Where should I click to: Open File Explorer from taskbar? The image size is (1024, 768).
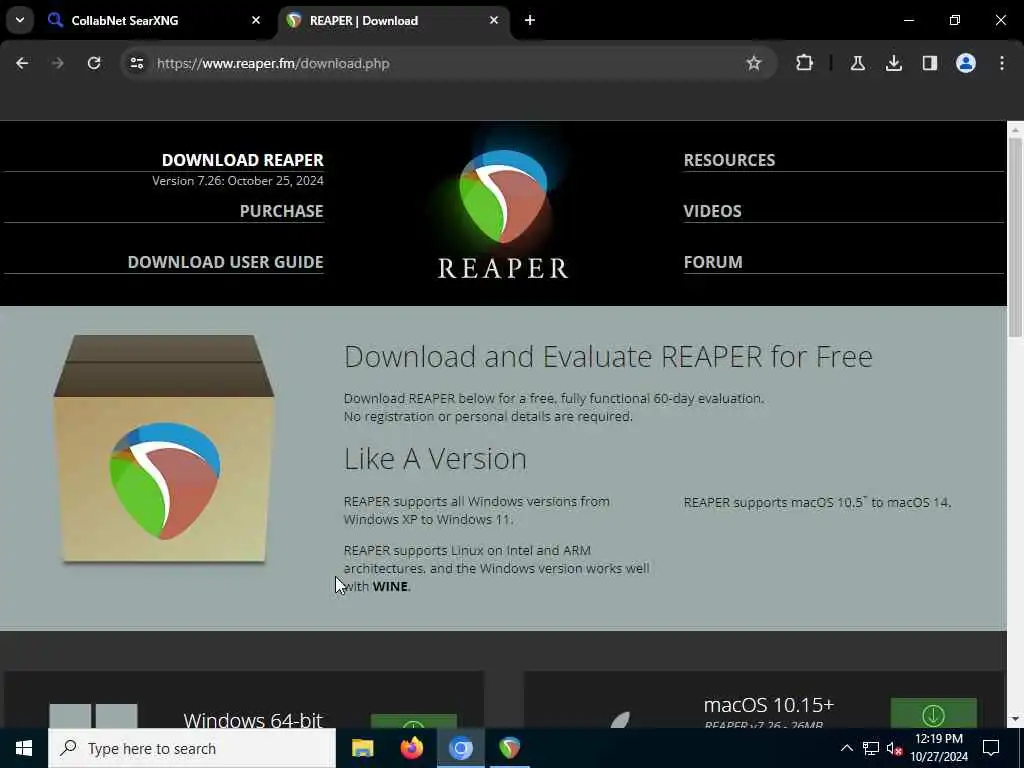[x=362, y=748]
